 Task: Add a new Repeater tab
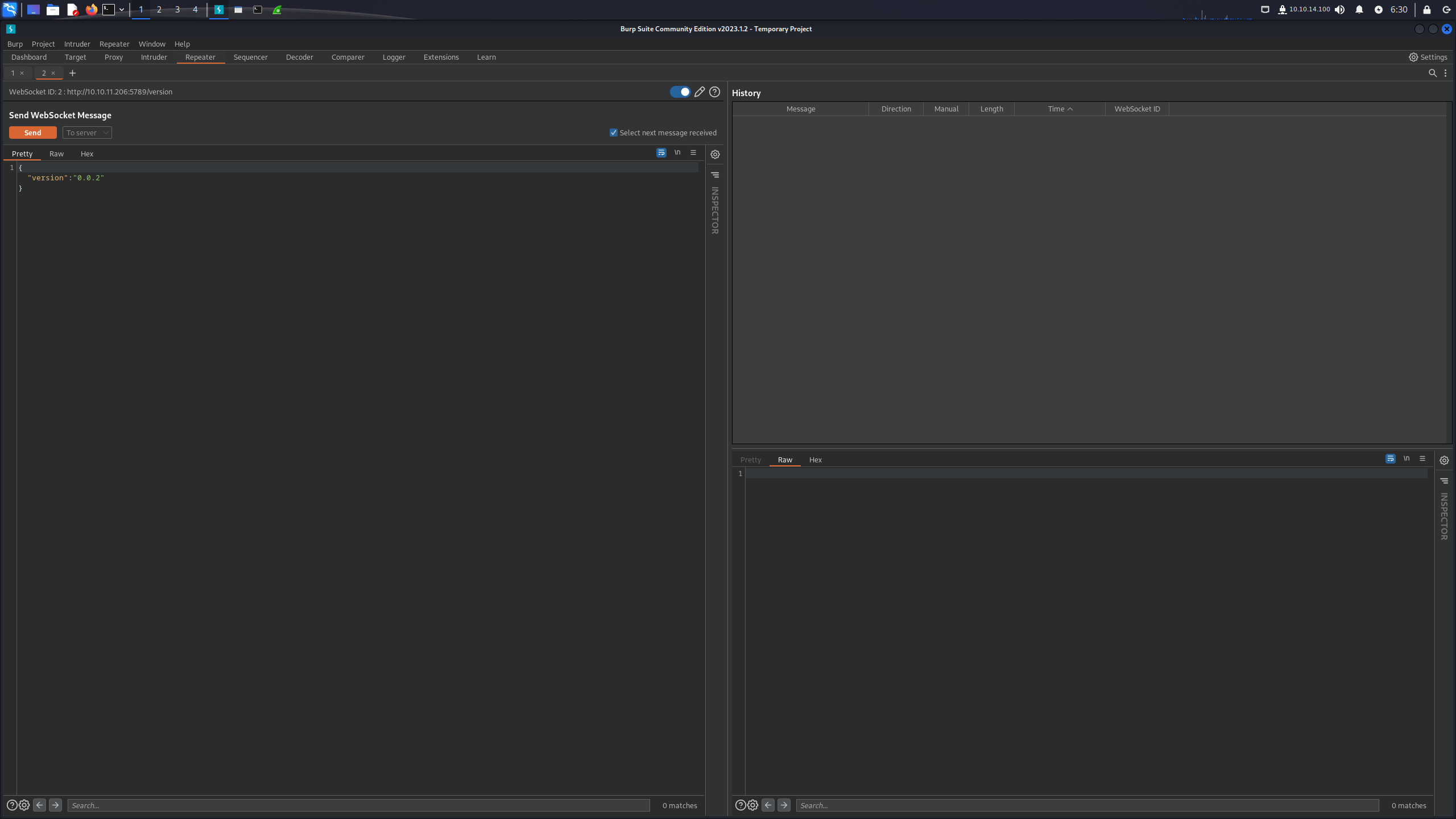point(72,73)
